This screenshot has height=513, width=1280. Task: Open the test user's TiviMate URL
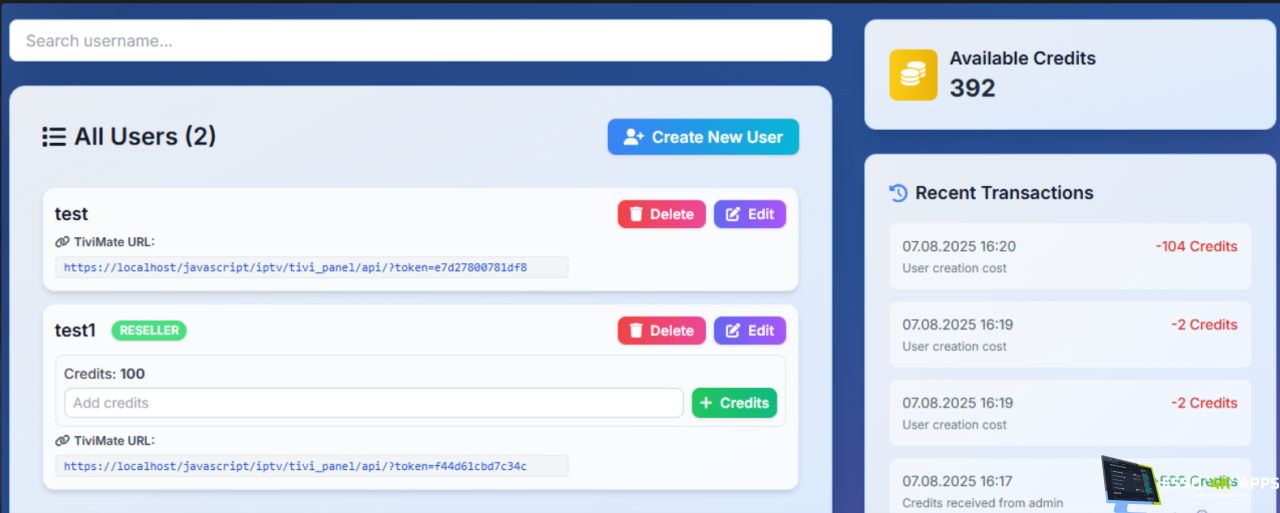click(x=295, y=267)
